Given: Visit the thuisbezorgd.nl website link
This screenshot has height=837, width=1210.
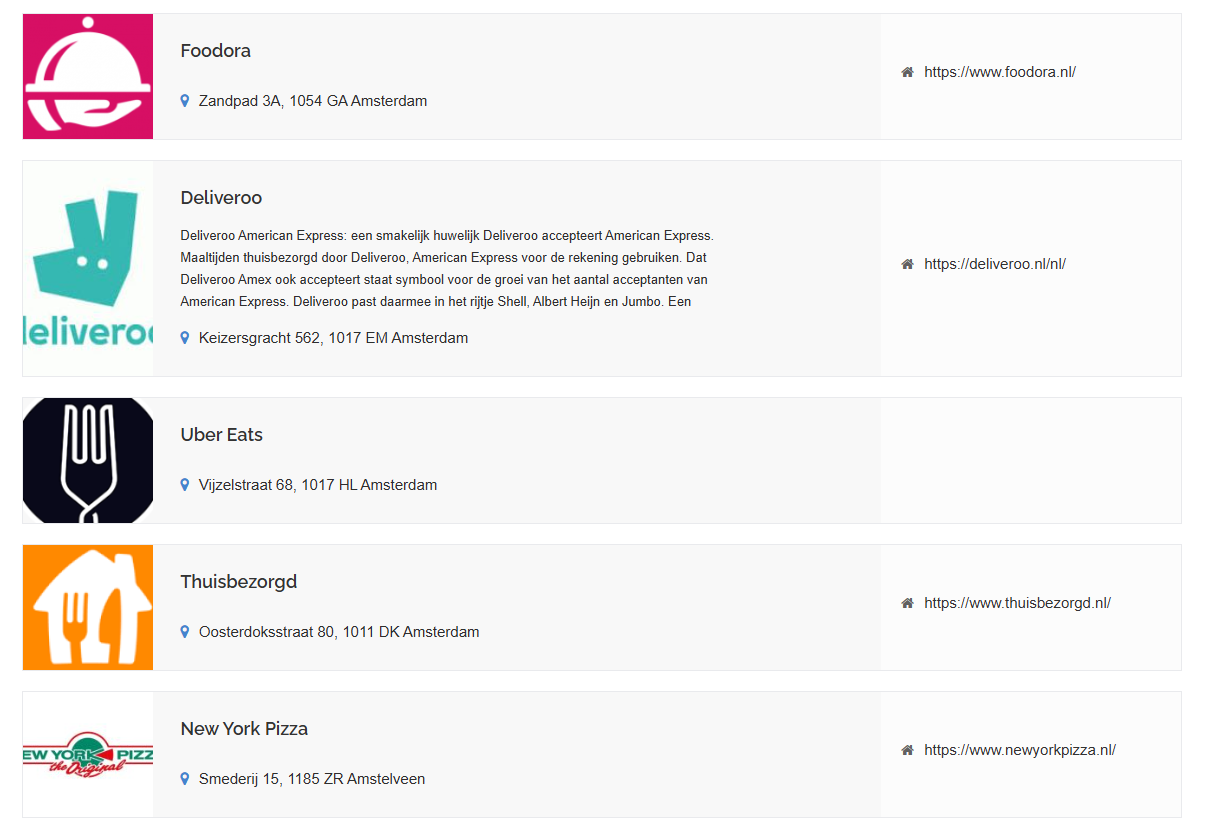Looking at the screenshot, I should (1017, 603).
